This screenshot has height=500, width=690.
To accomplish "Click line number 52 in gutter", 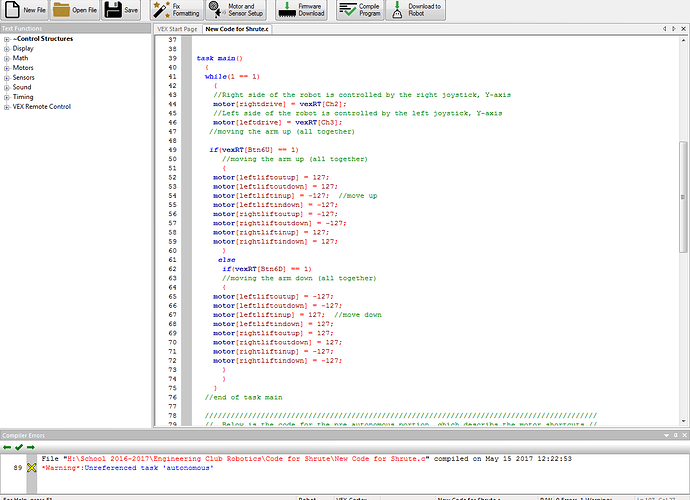I will (x=172, y=177).
